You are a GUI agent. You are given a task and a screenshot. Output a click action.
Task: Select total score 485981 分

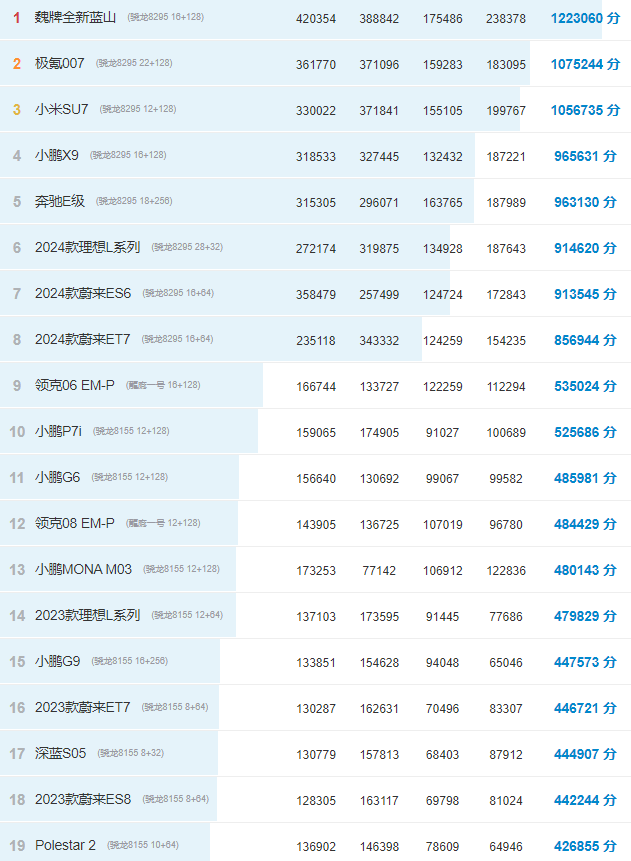pyautogui.click(x=585, y=478)
